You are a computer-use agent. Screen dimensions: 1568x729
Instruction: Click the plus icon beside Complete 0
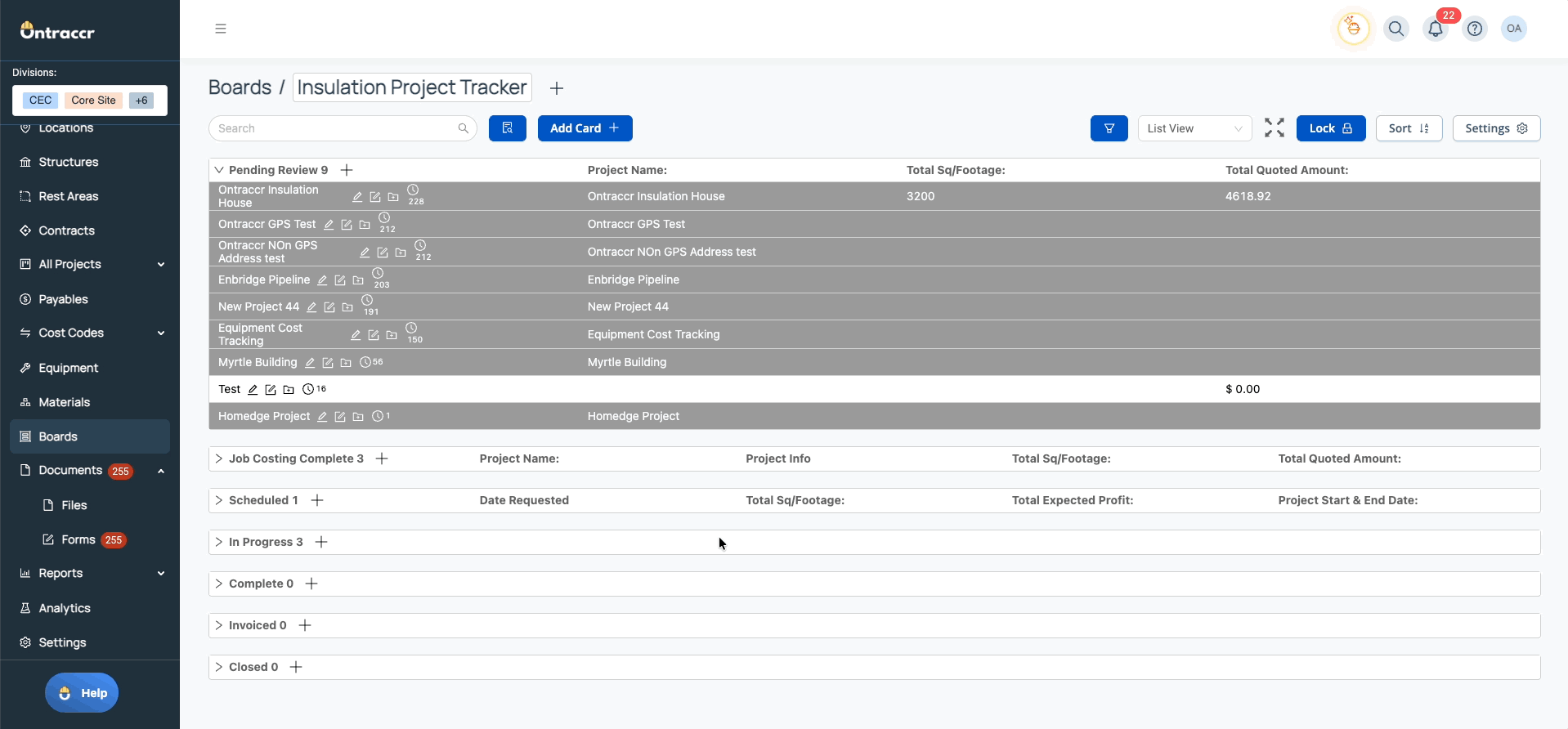[311, 584]
